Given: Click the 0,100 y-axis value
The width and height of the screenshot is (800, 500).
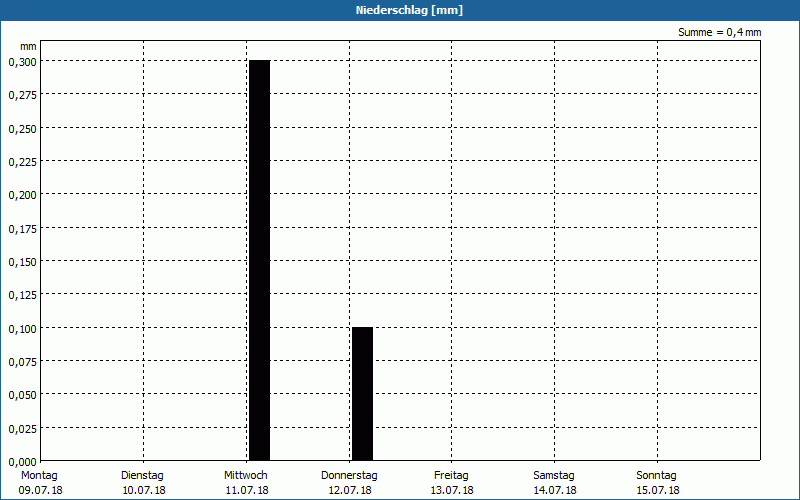Looking at the screenshot, I should 22,329.
